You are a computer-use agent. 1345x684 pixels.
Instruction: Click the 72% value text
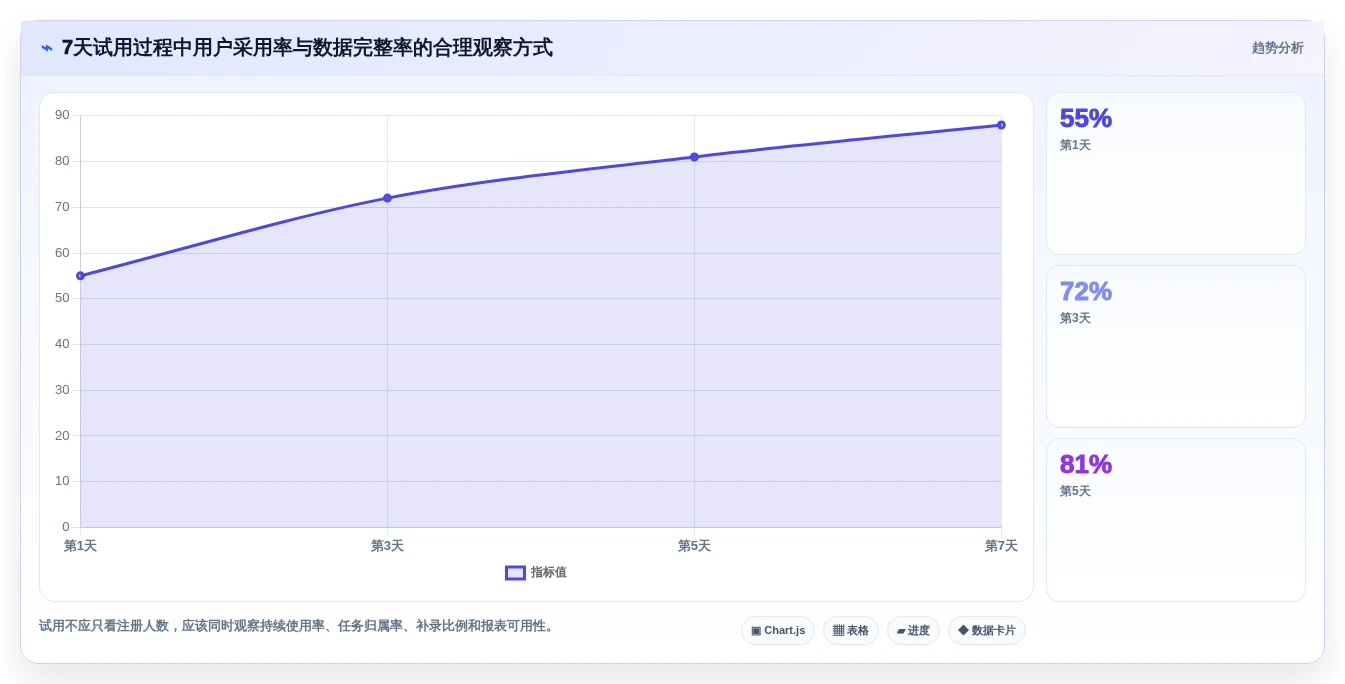point(1086,292)
